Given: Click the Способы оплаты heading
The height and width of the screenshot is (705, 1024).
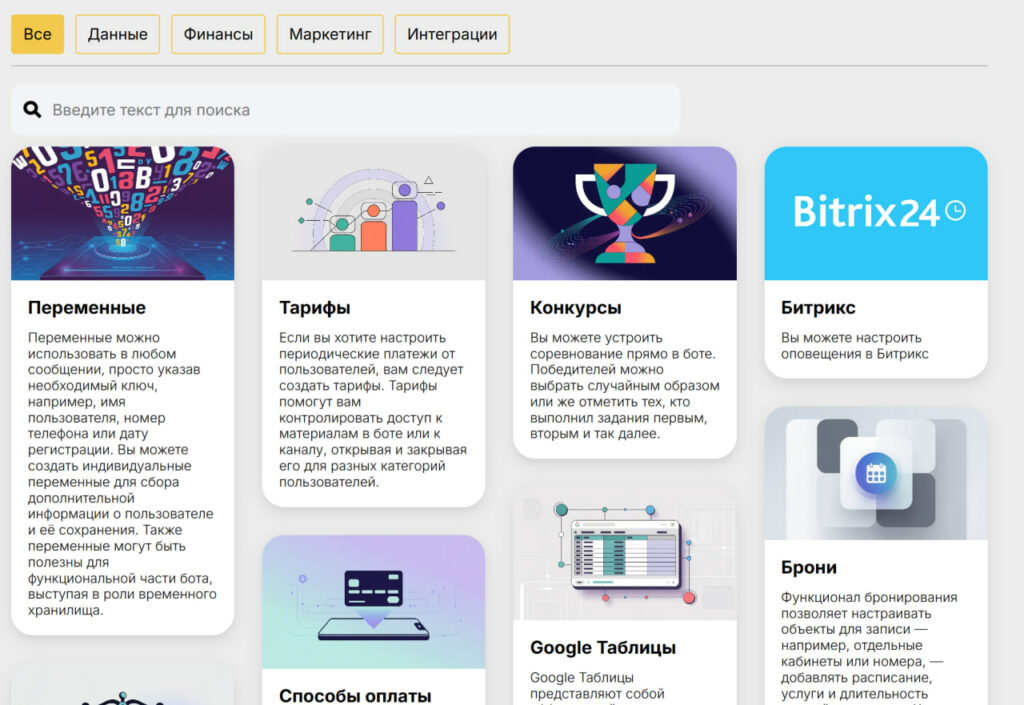Looking at the screenshot, I should [x=355, y=696].
